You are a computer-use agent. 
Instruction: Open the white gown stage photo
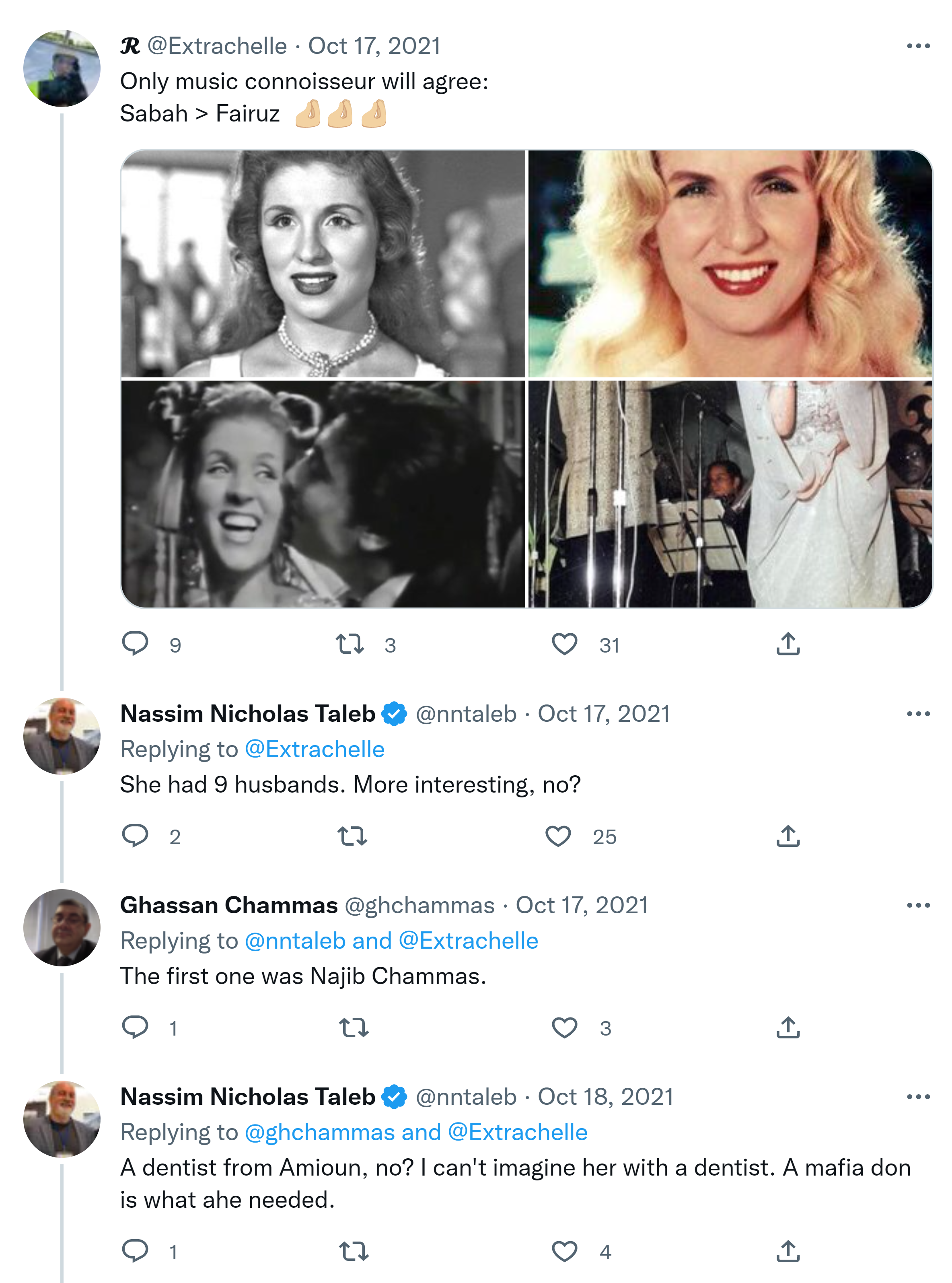[730, 494]
